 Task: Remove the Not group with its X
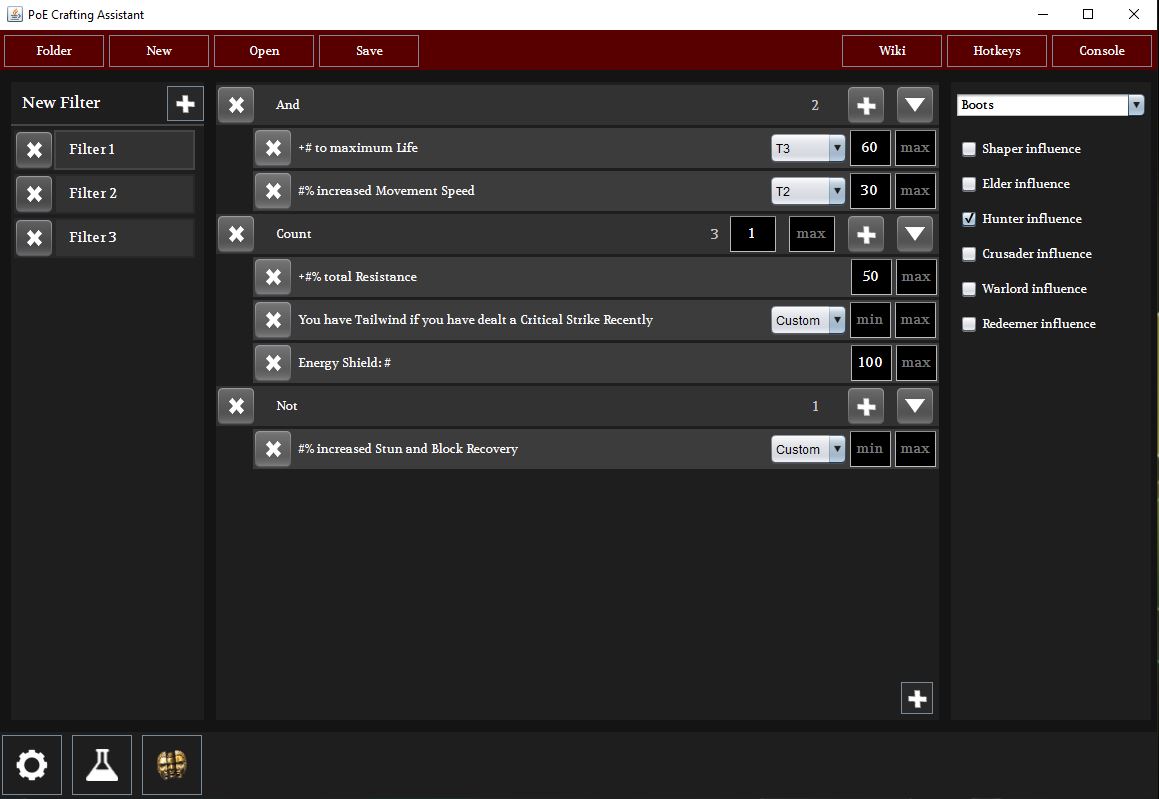[236, 406]
